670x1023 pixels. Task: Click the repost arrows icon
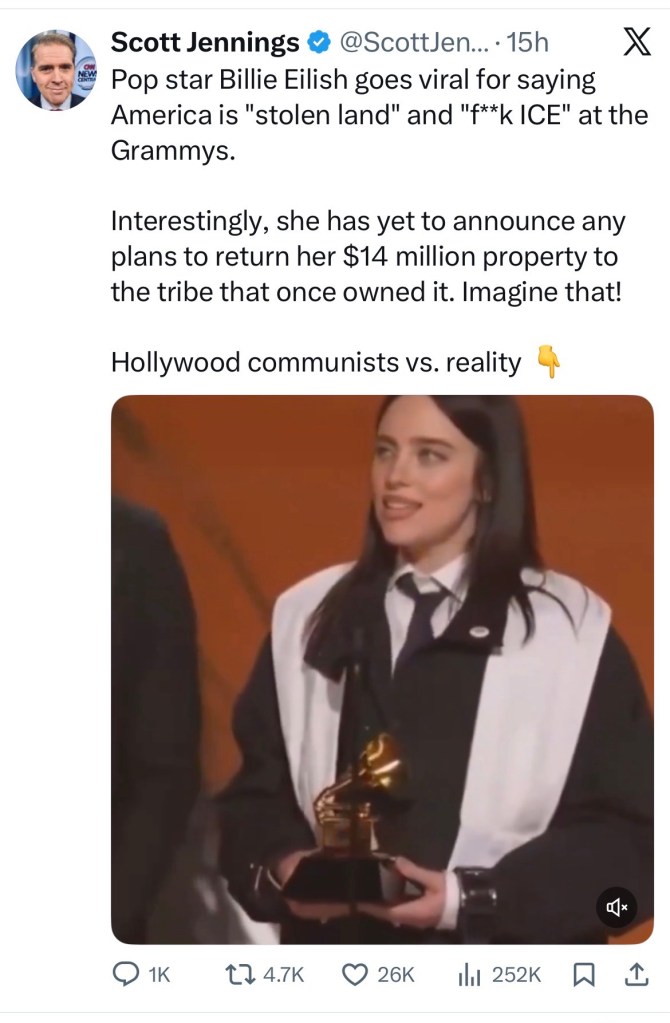click(x=240, y=975)
